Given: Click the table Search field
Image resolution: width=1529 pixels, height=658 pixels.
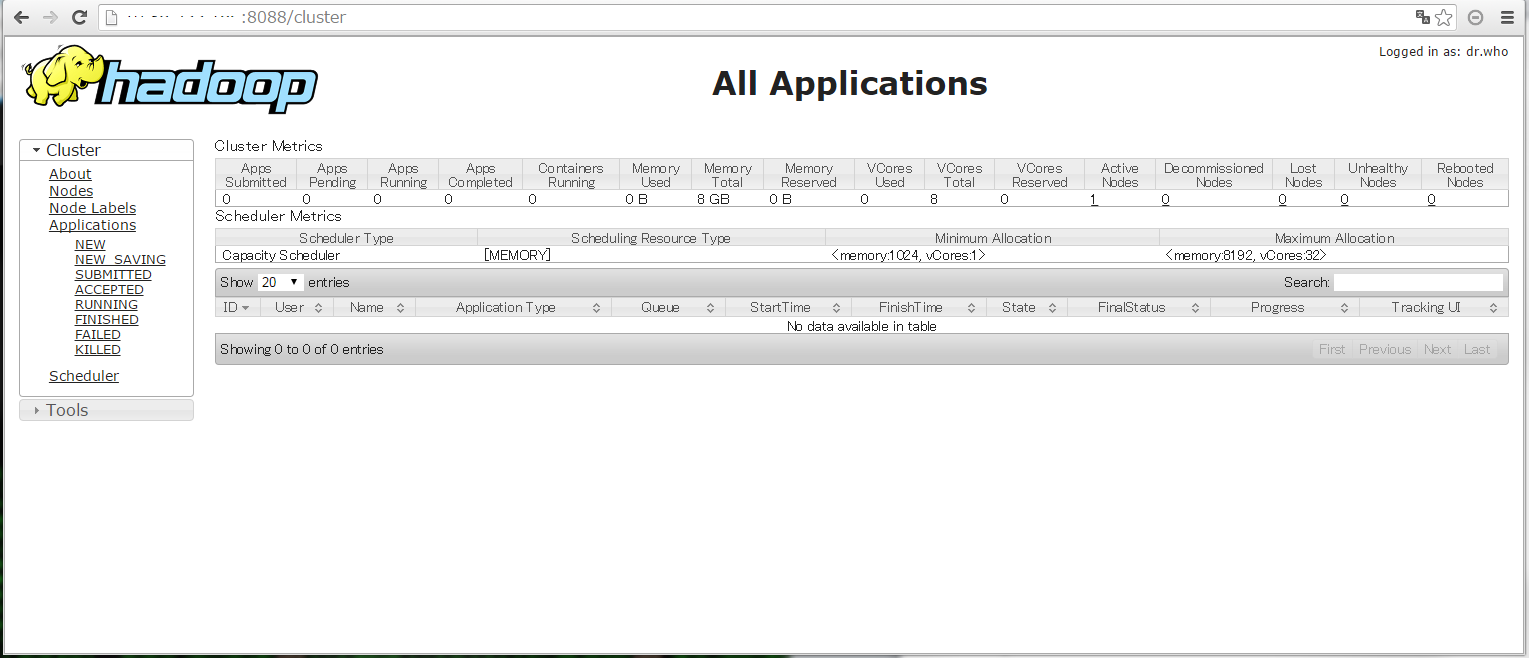Looking at the screenshot, I should tap(1418, 283).
